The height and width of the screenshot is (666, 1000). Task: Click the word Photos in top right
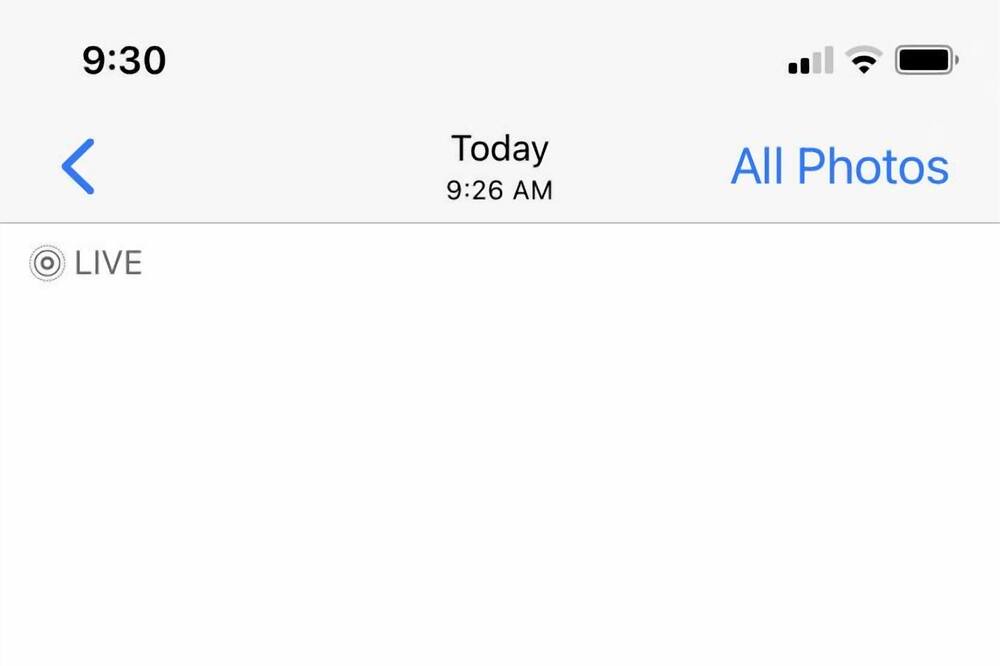[873, 166]
